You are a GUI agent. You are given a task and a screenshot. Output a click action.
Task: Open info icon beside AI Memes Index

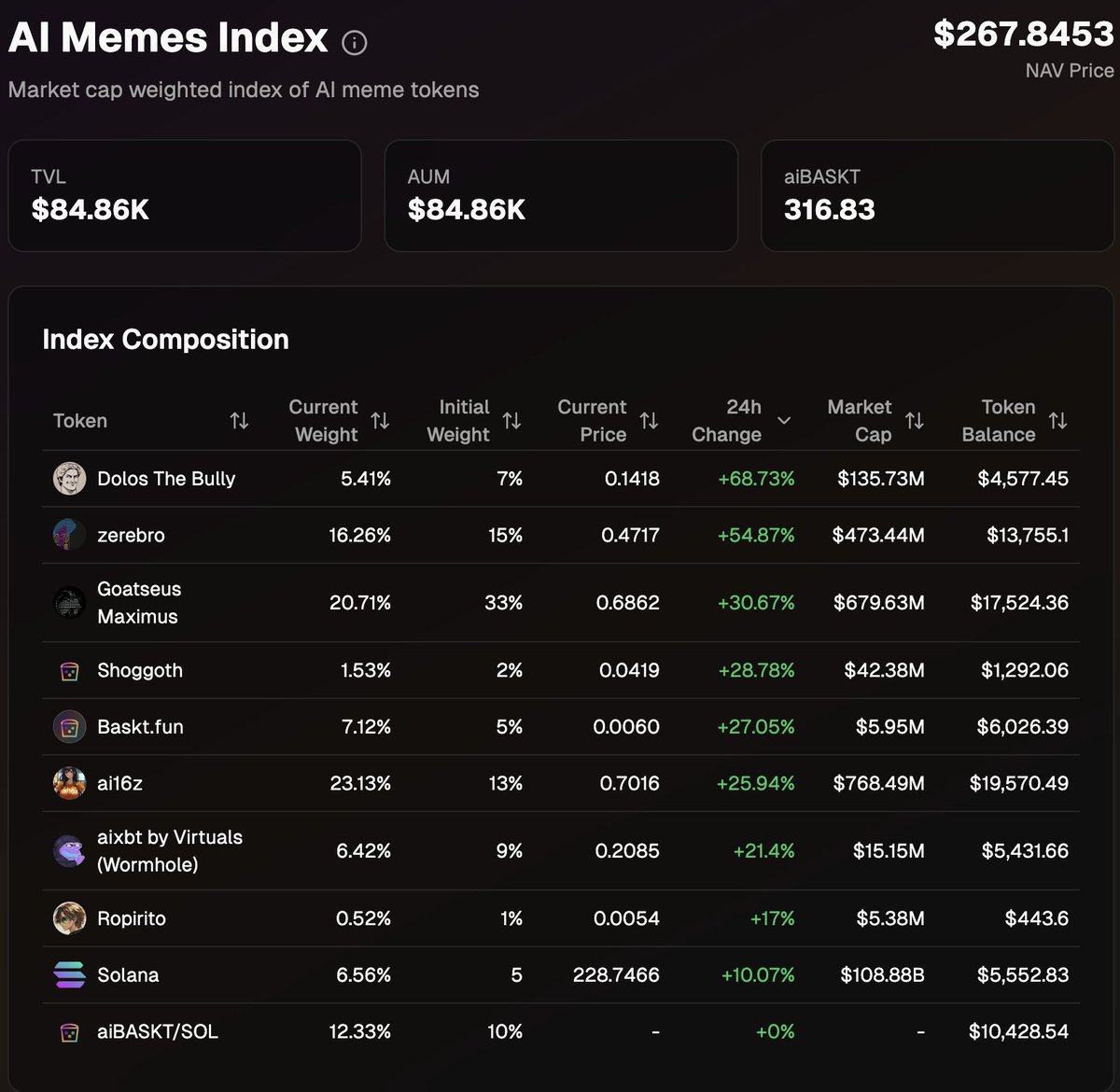click(355, 42)
